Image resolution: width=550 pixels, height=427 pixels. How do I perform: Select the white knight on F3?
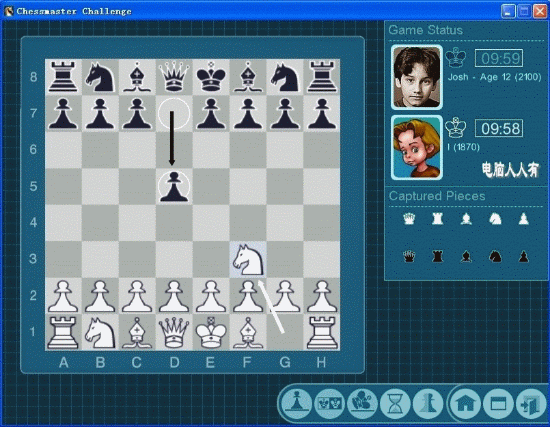pyautogui.click(x=248, y=259)
